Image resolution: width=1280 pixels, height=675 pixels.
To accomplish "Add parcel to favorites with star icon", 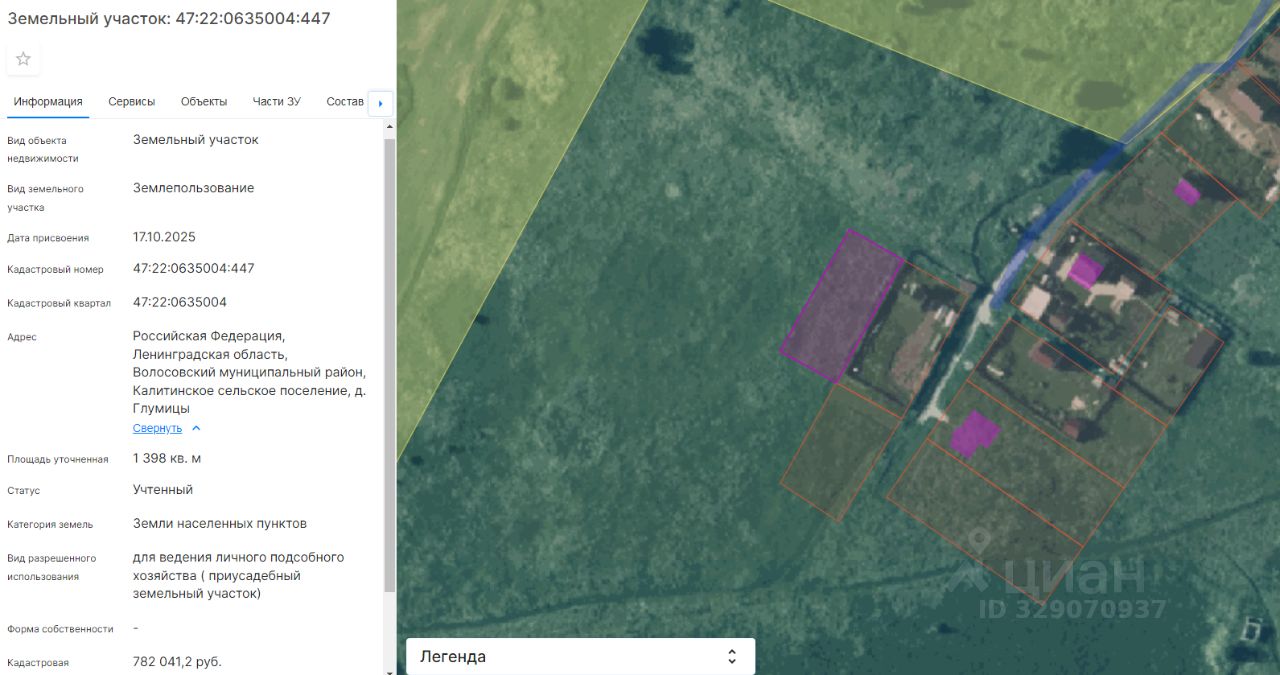I will [23, 59].
